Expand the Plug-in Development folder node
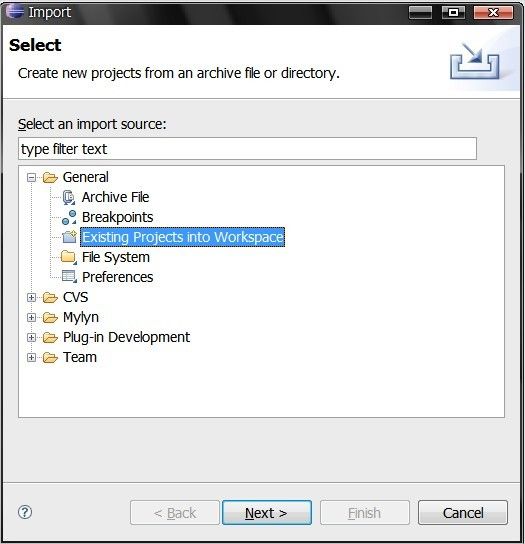 click(x=31, y=337)
